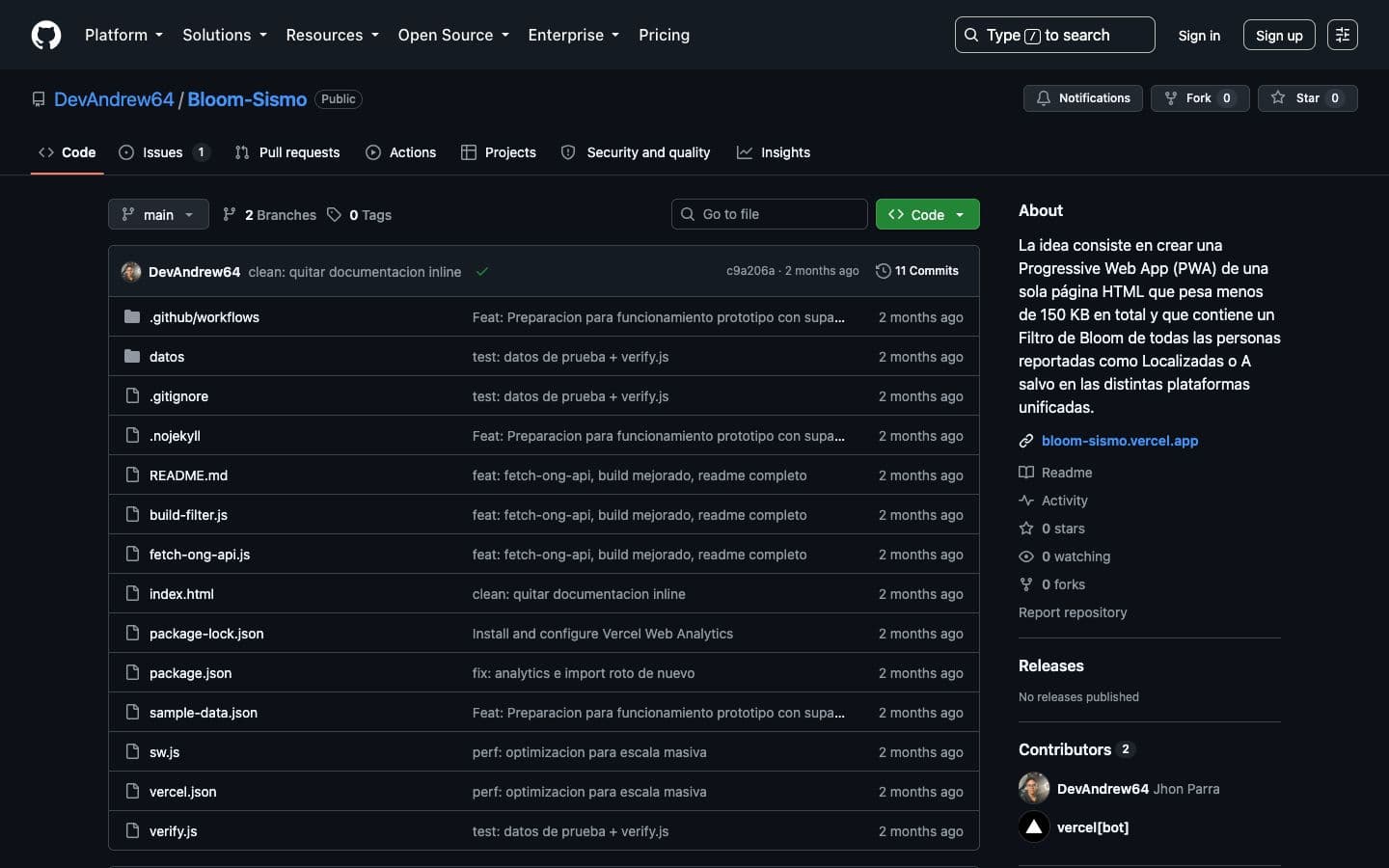
Task: Click the folder icon beside datos
Action: pos(132,356)
